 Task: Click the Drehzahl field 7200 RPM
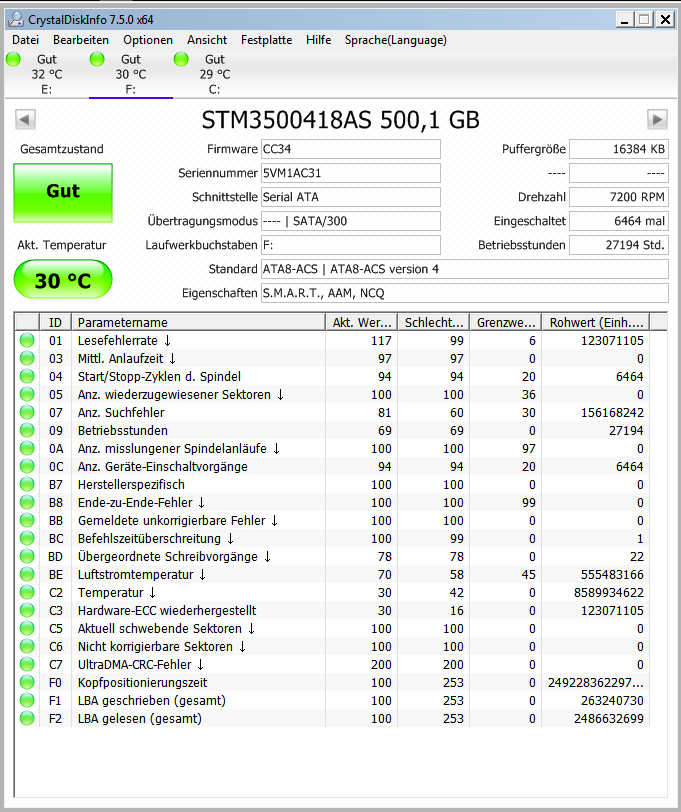click(619, 197)
